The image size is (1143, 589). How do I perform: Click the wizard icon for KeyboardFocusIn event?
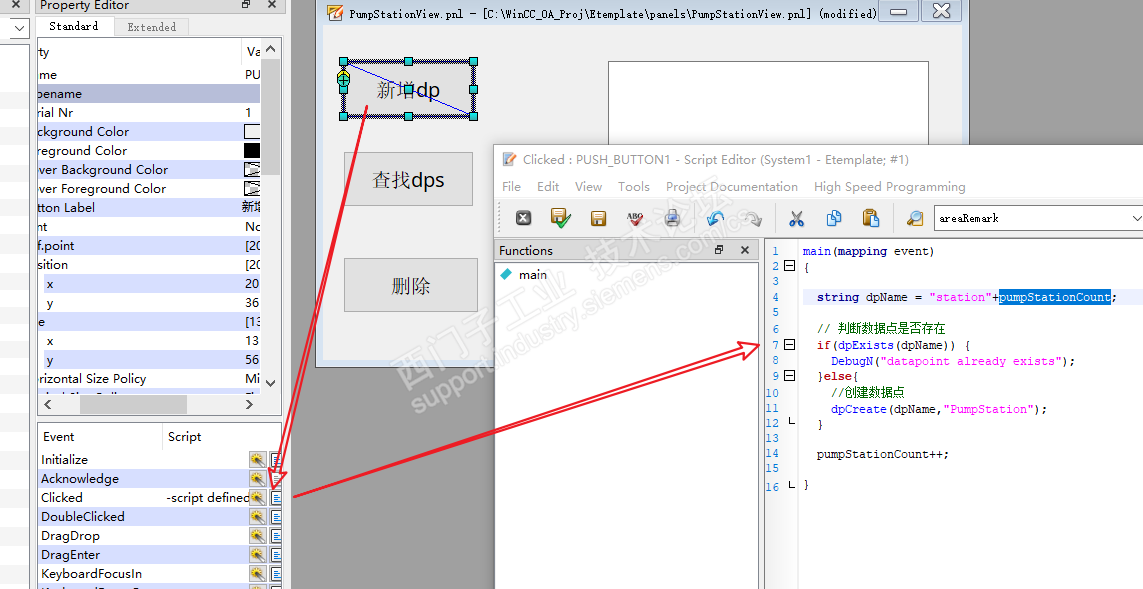(257, 574)
